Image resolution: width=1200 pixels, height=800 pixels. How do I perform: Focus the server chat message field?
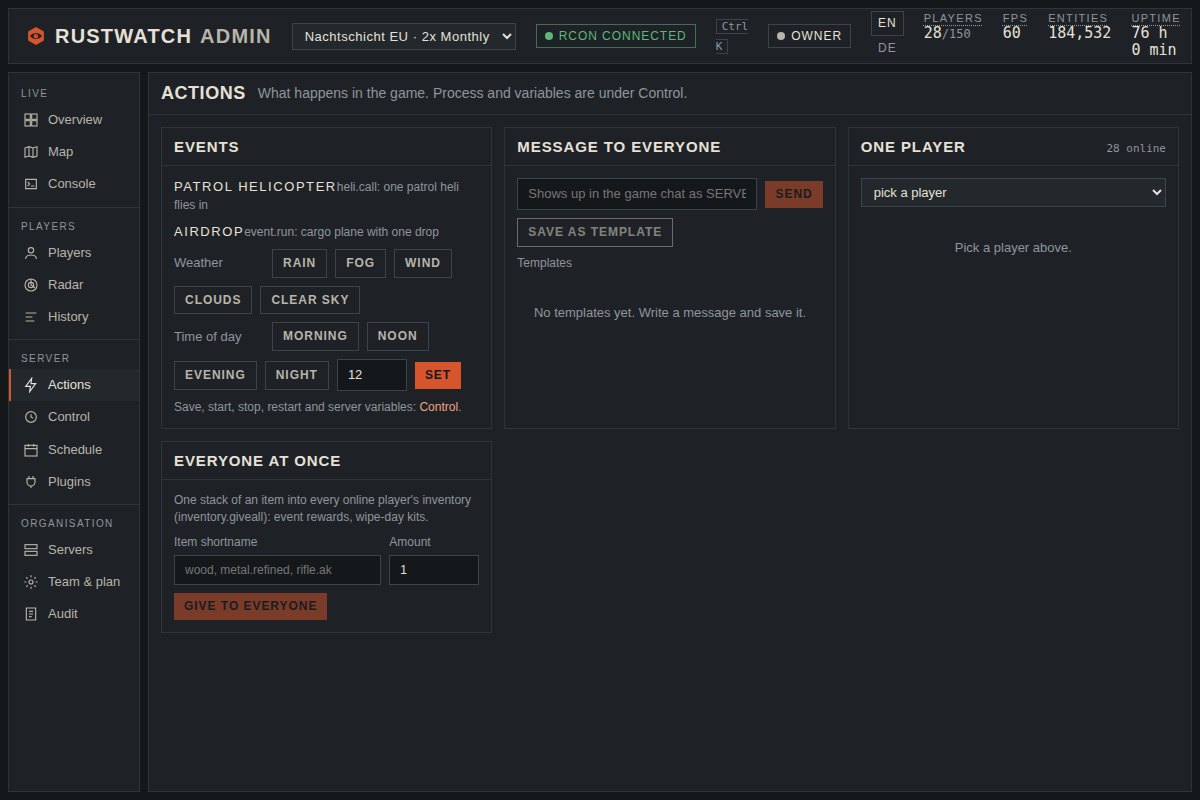click(x=637, y=194)
